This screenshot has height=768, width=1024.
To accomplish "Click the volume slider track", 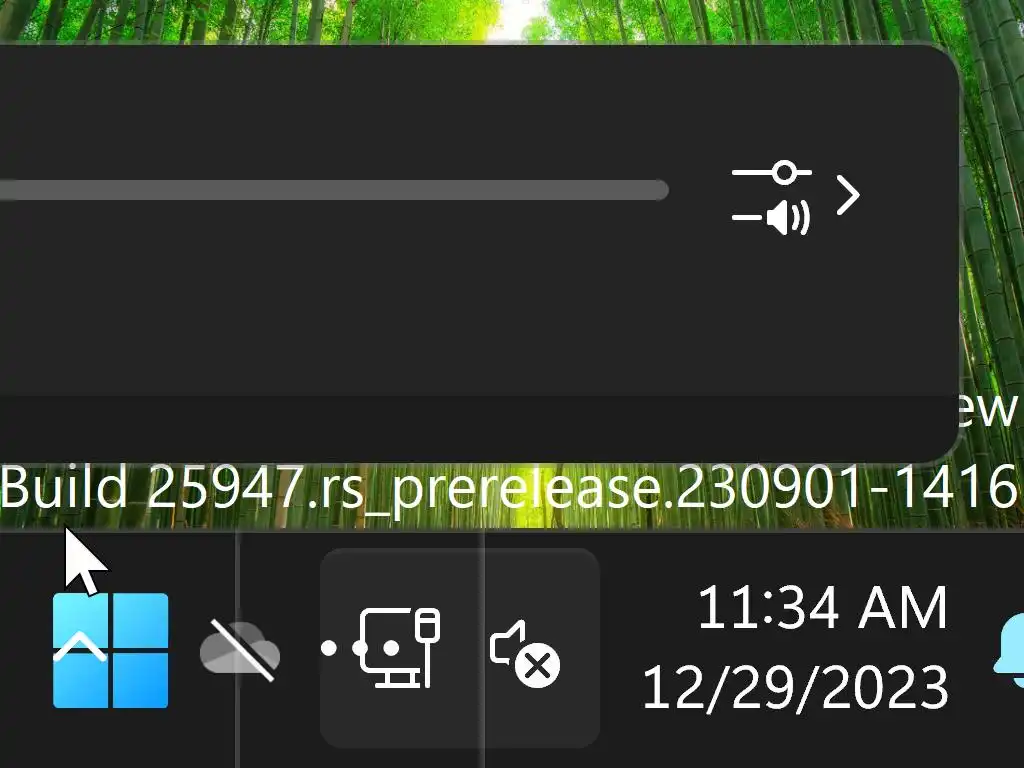I will [334, 190].
